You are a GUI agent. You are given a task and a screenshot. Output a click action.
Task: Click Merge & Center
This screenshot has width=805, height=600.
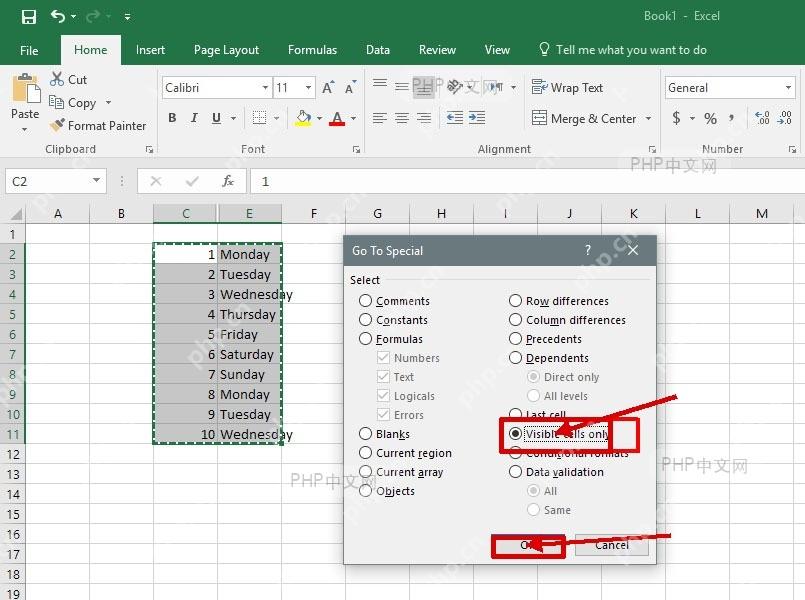tap(584, 119)
